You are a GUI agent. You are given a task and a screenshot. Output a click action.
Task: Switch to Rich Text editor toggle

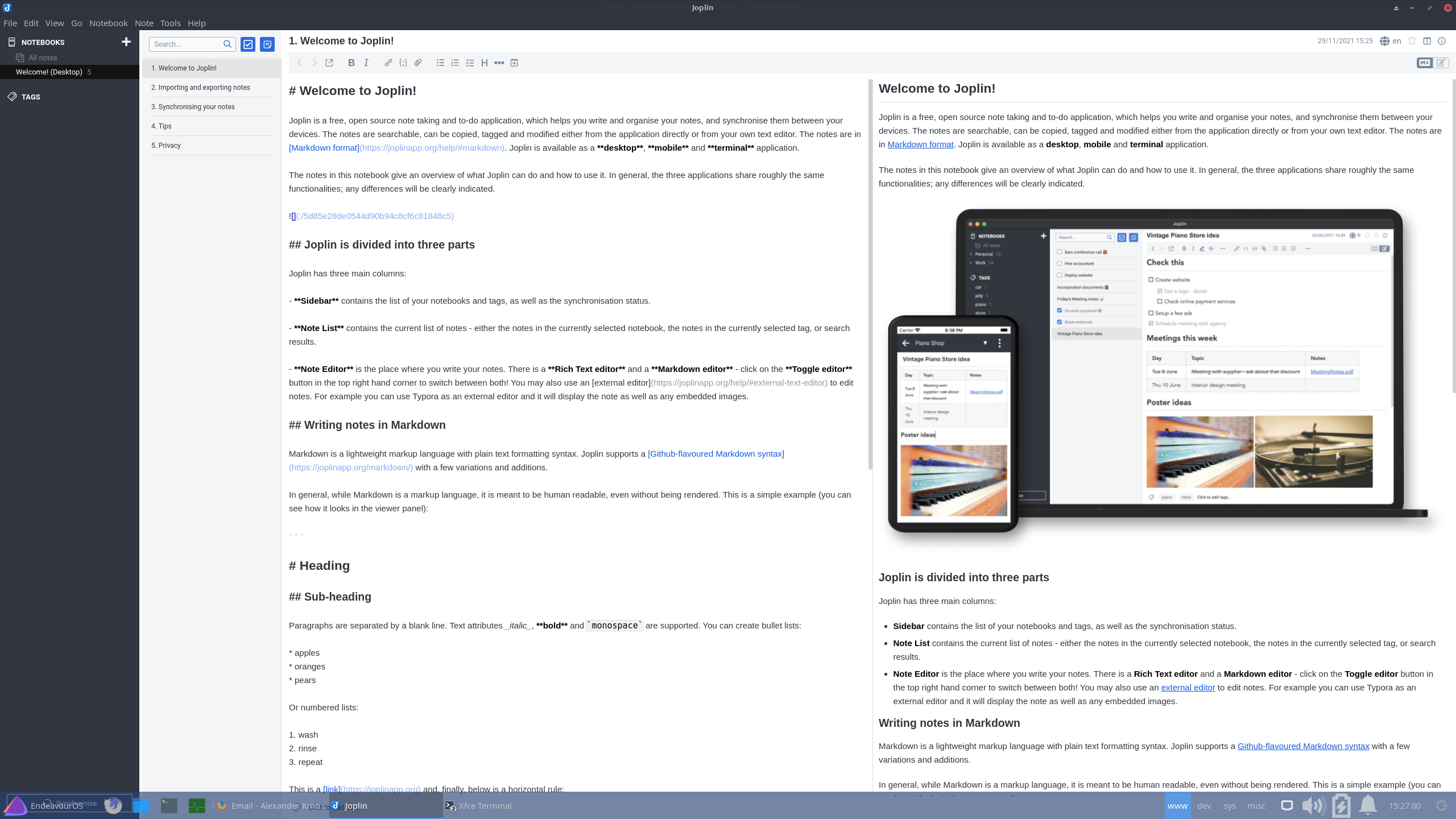point(1441,63)
